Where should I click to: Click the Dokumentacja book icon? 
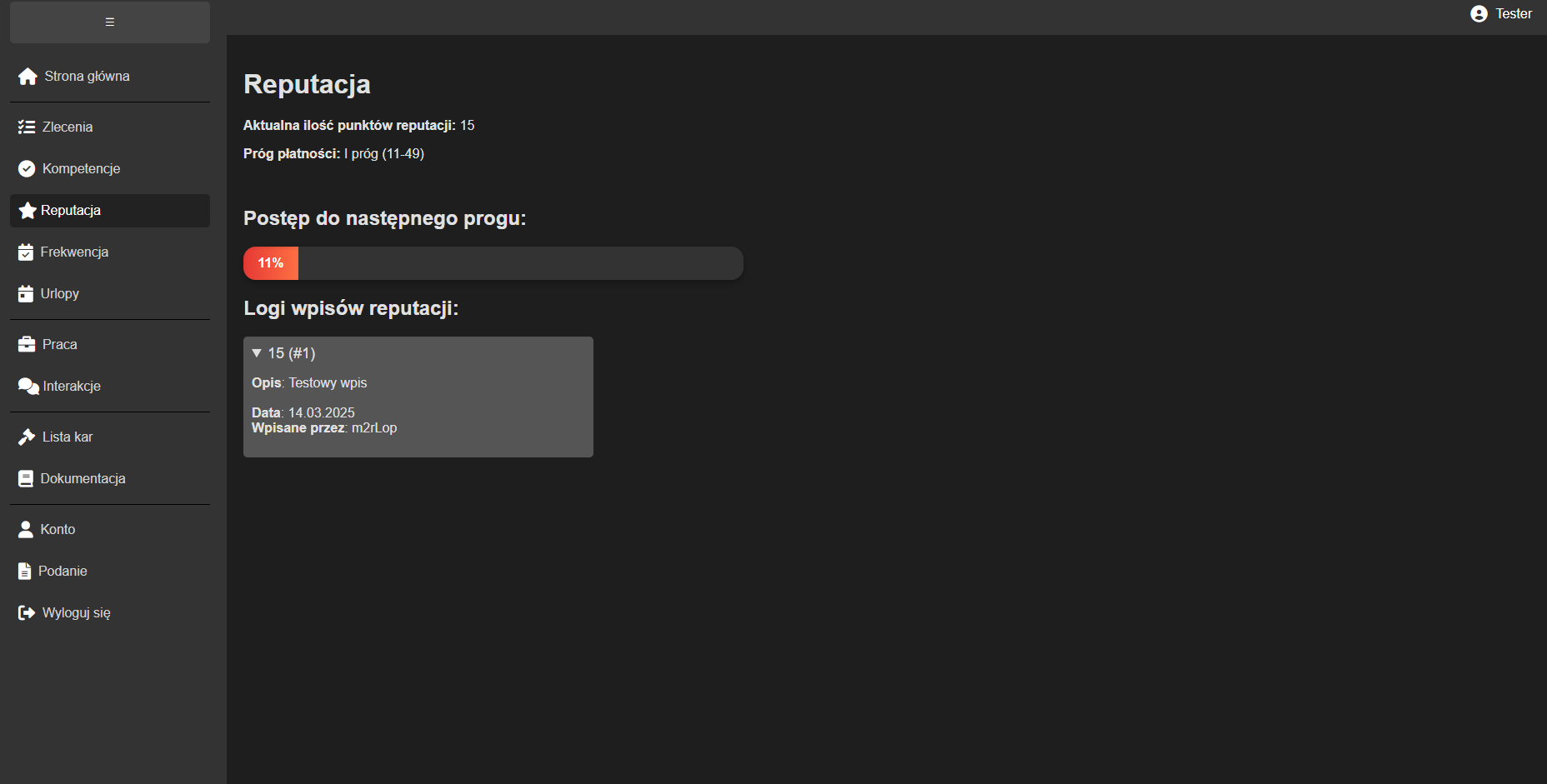tap(26, 479)
